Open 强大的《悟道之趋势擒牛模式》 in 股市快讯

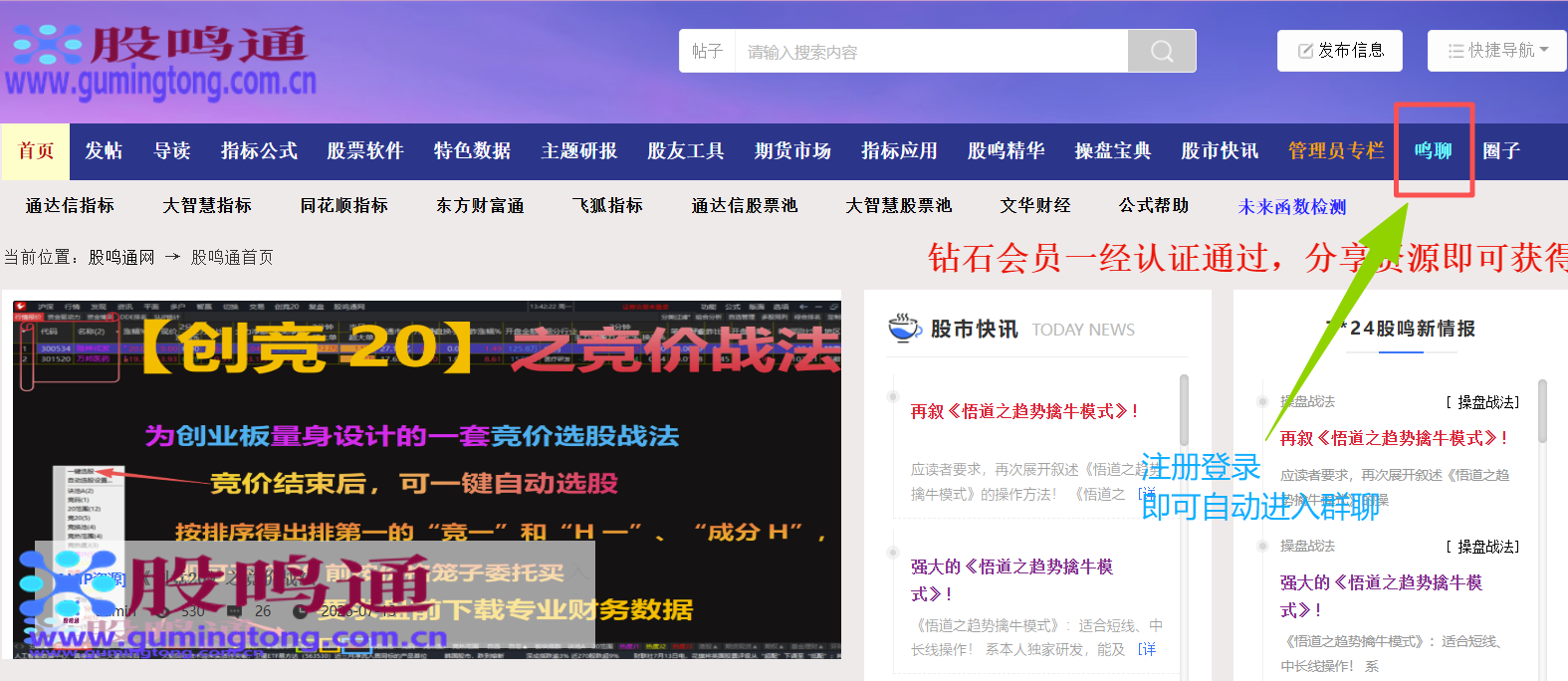click(x=1011, y=579)
